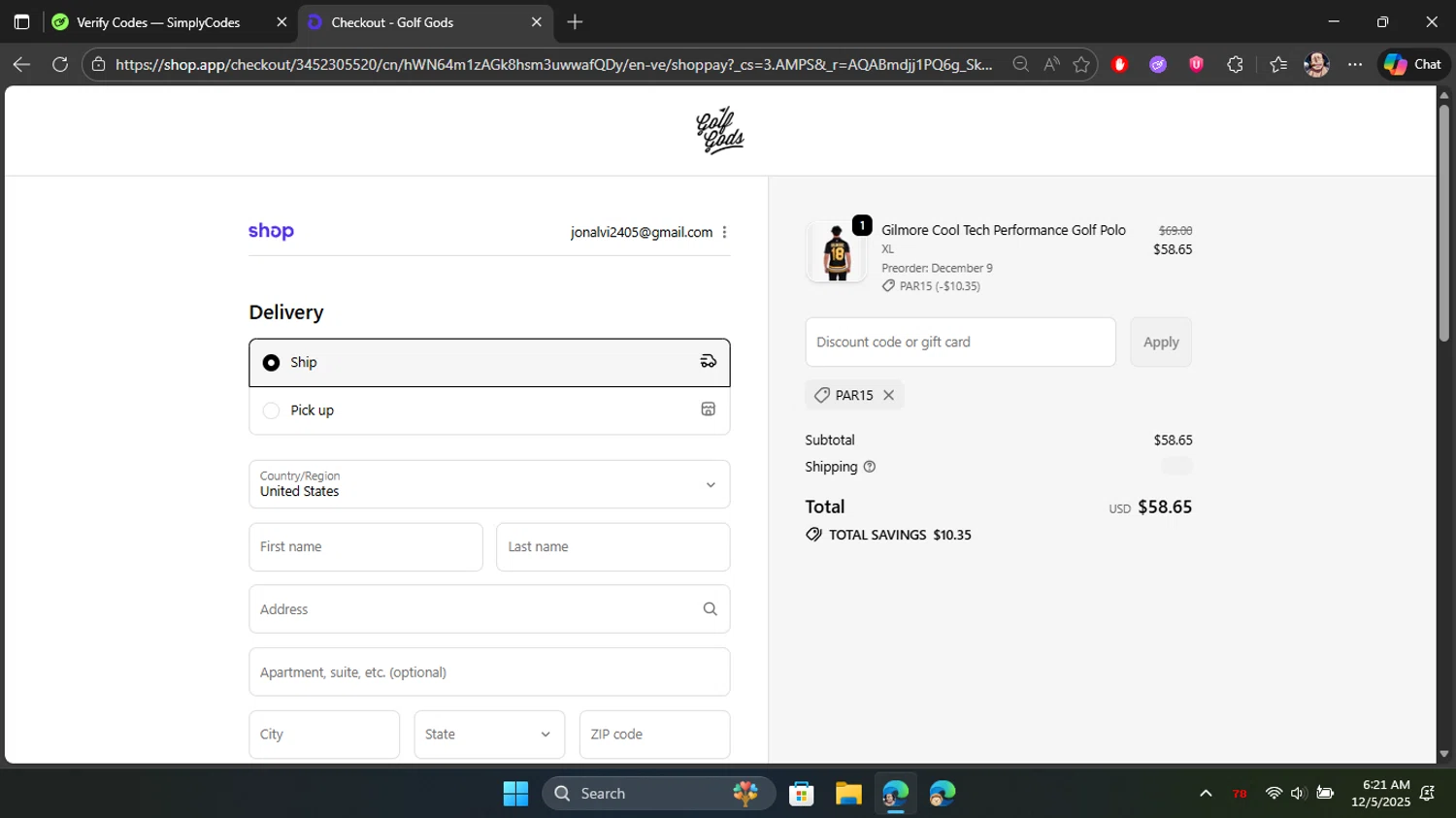Remove the PAR15 discount code

[888, 395]
